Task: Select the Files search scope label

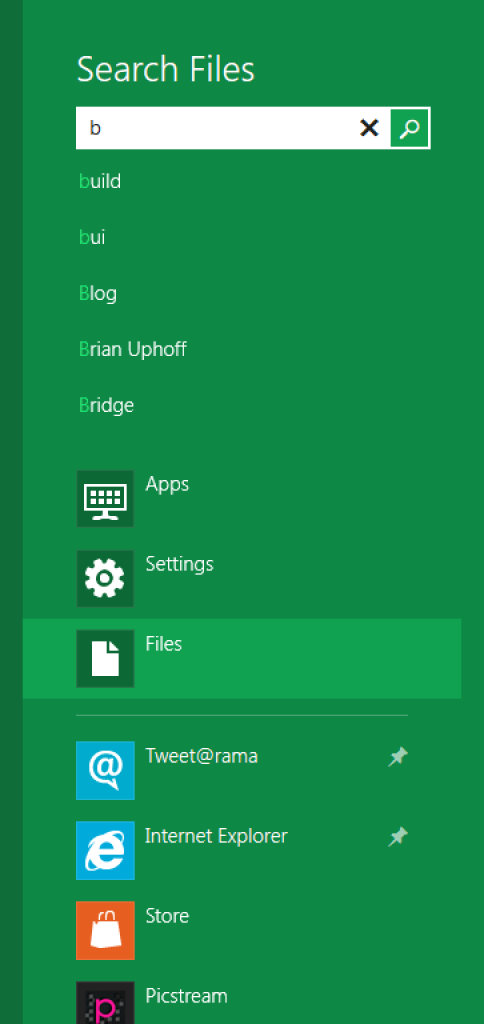Action: [163, 644]
